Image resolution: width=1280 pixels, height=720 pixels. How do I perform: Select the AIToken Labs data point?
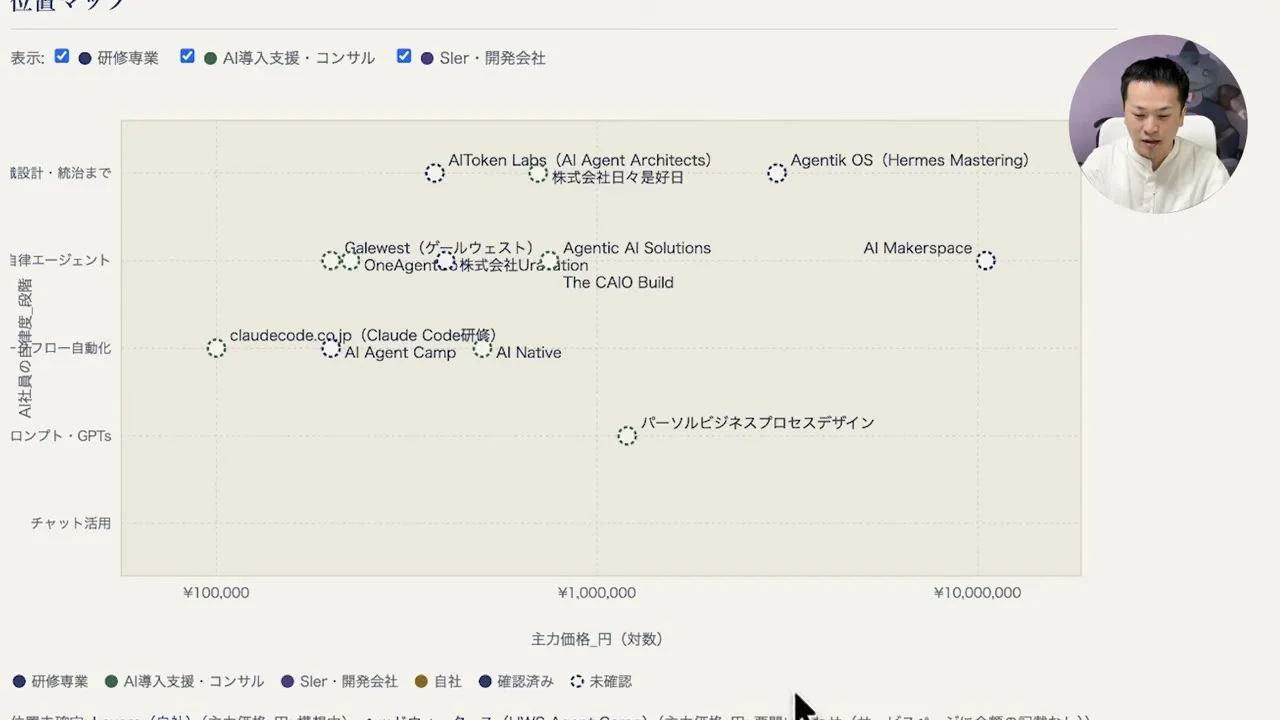(x=434, y=173)
